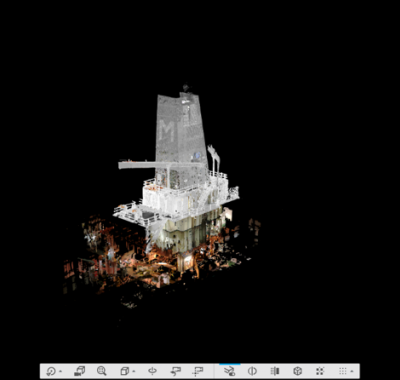Select the turntable axis rotation icon

(x=152, y=371)
